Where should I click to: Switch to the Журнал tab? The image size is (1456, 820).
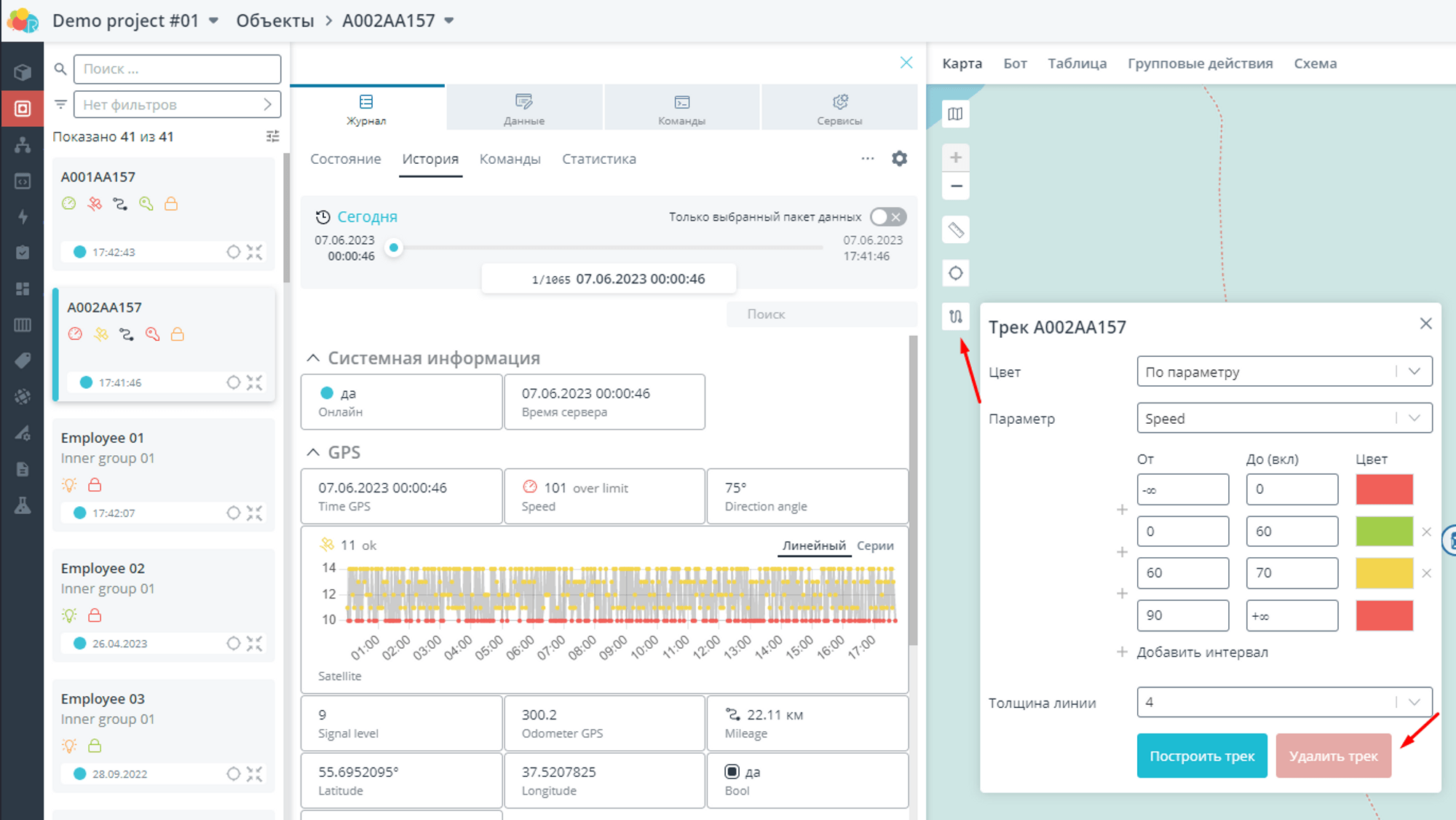pos(367,109)
